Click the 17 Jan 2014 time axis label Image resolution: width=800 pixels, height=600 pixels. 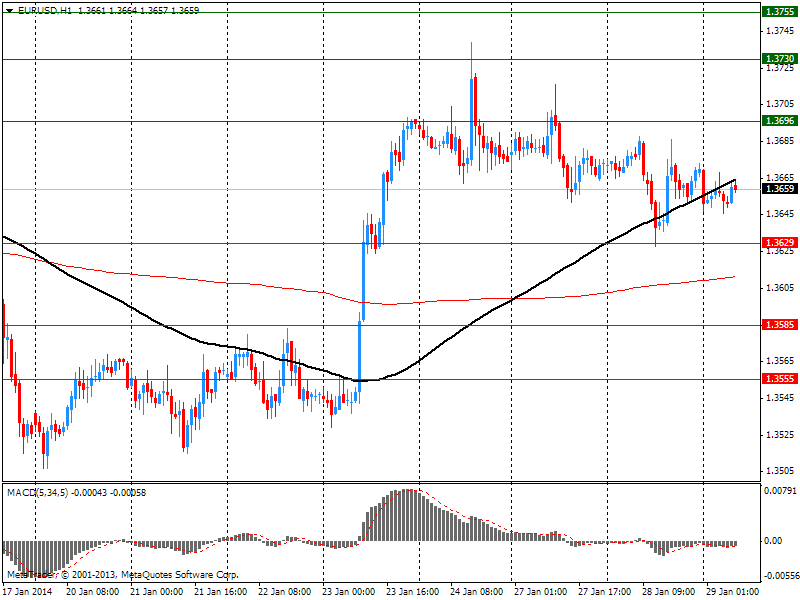coord(27,592)
